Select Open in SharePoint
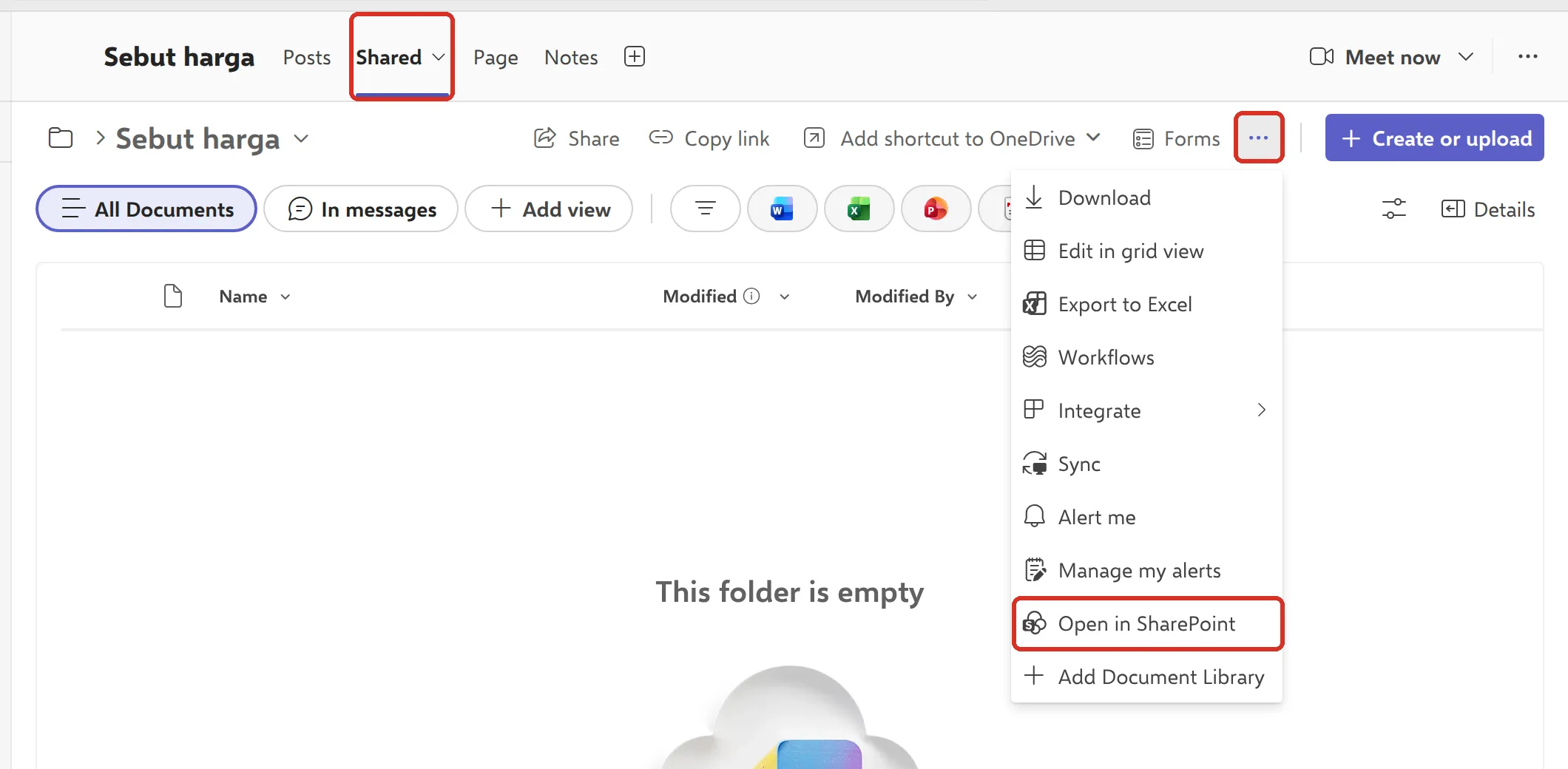The height and width of the screenshot is (769, 1568). click(1146, 623)
